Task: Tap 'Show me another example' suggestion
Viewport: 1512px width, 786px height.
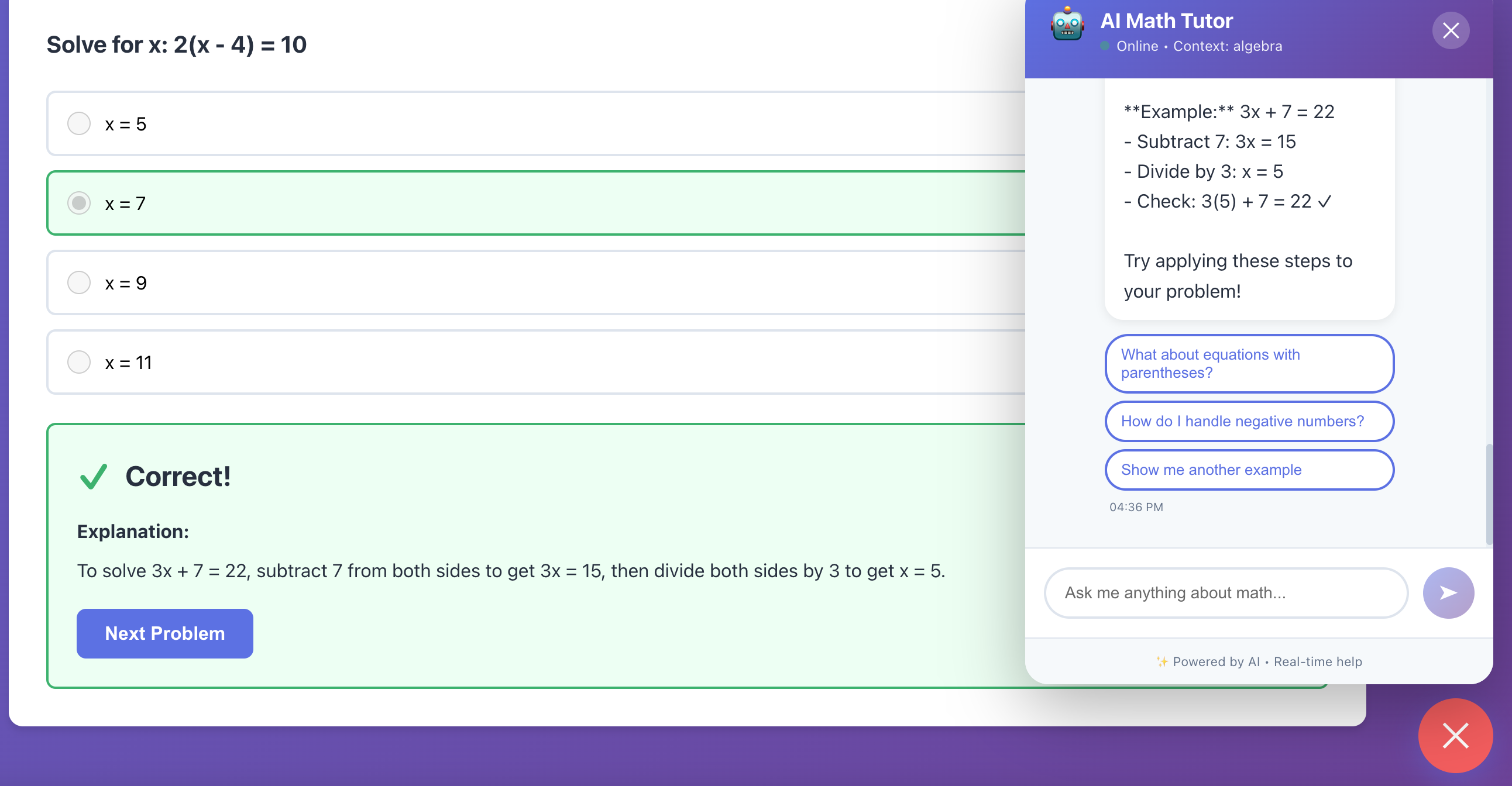Action: [1249, 470]
